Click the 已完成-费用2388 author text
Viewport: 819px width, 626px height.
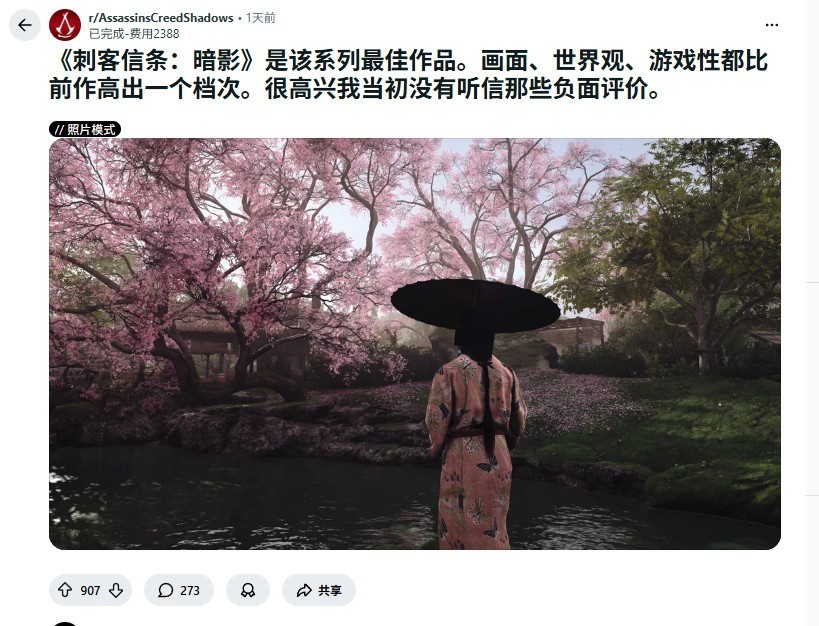point(134,33)
